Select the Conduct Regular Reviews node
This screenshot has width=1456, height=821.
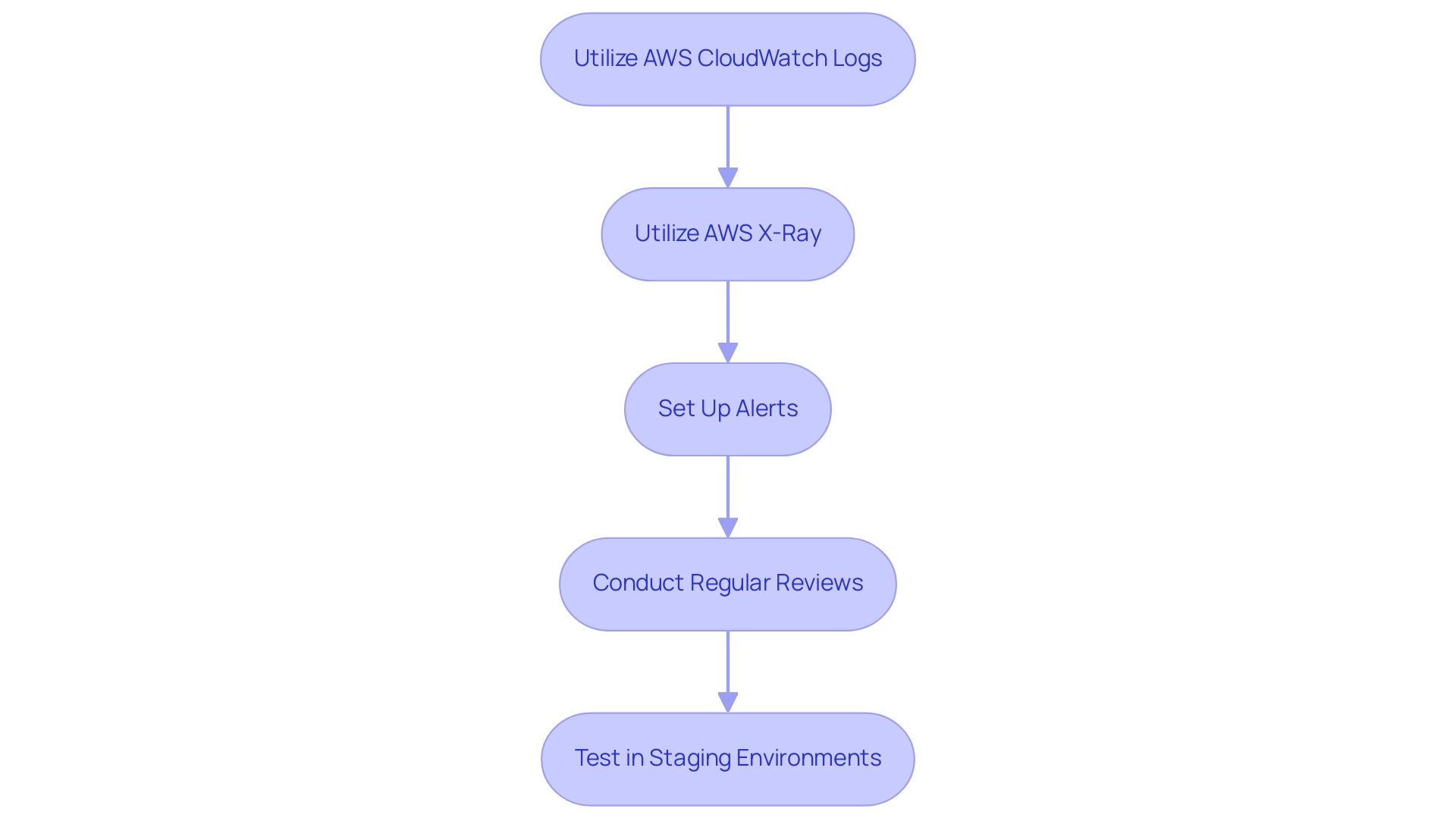pos(728,583)
